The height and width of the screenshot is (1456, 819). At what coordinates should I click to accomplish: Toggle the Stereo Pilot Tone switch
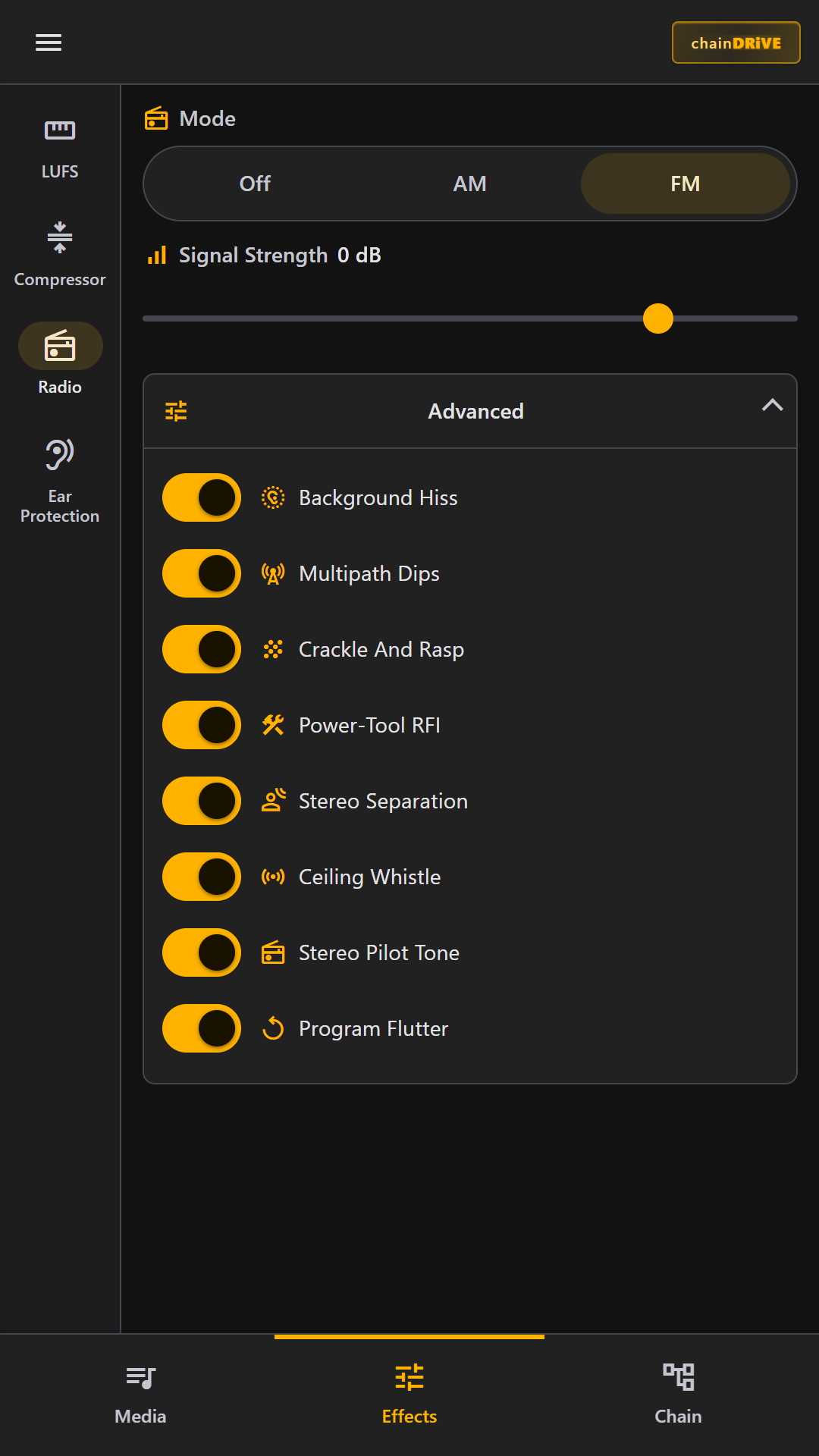tap(202, 952)
